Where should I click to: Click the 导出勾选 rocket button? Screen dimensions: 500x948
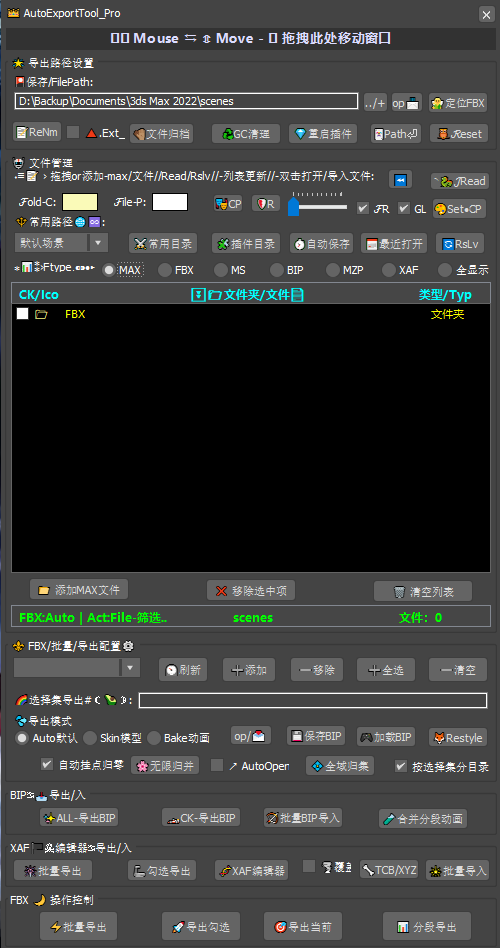pyautogui.click(x=201, y=926)
